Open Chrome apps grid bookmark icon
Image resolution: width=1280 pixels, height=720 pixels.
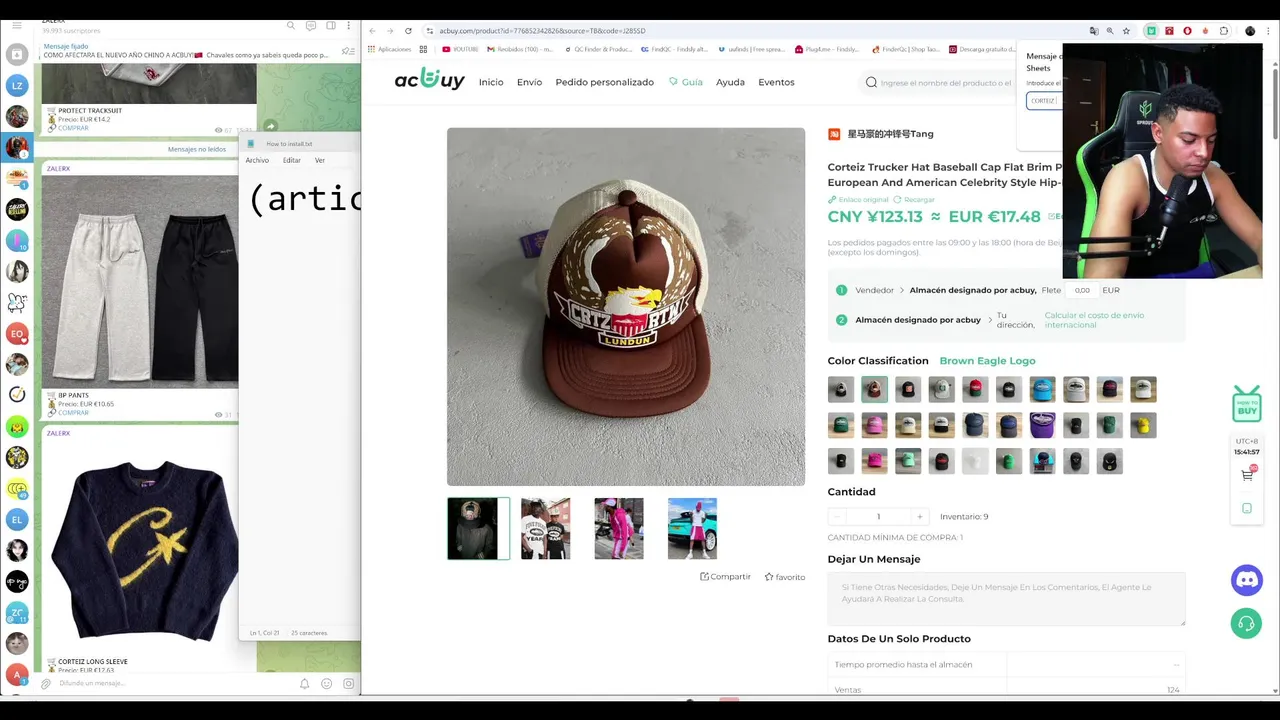coord(423,49)
